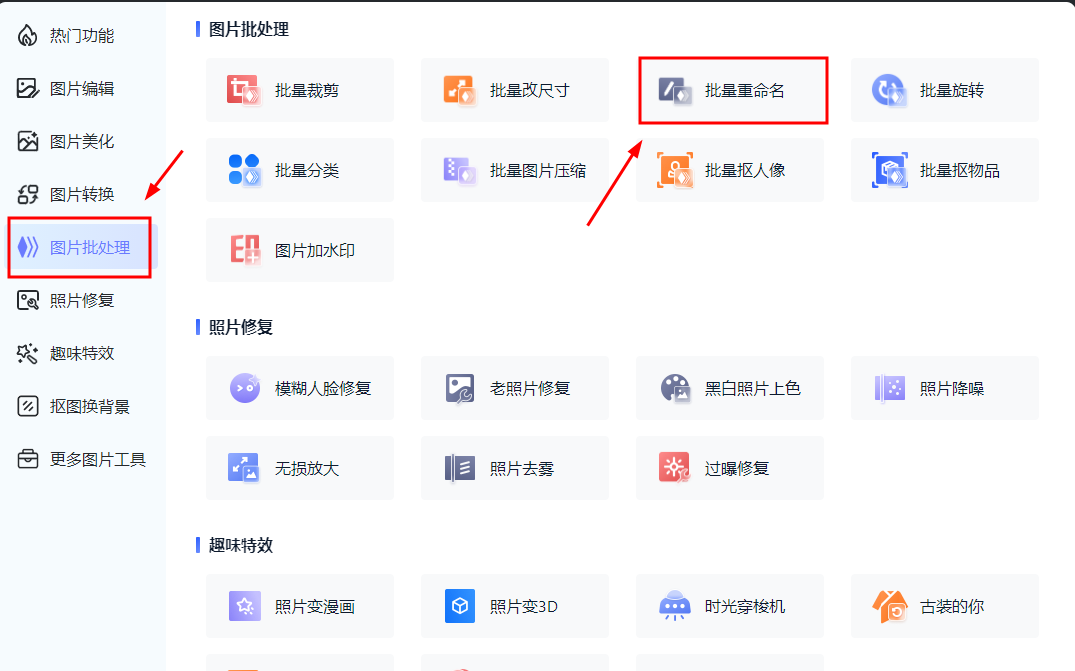Click the 图片加水印 watermark icon
The image size is (1075, 671).
245,250
